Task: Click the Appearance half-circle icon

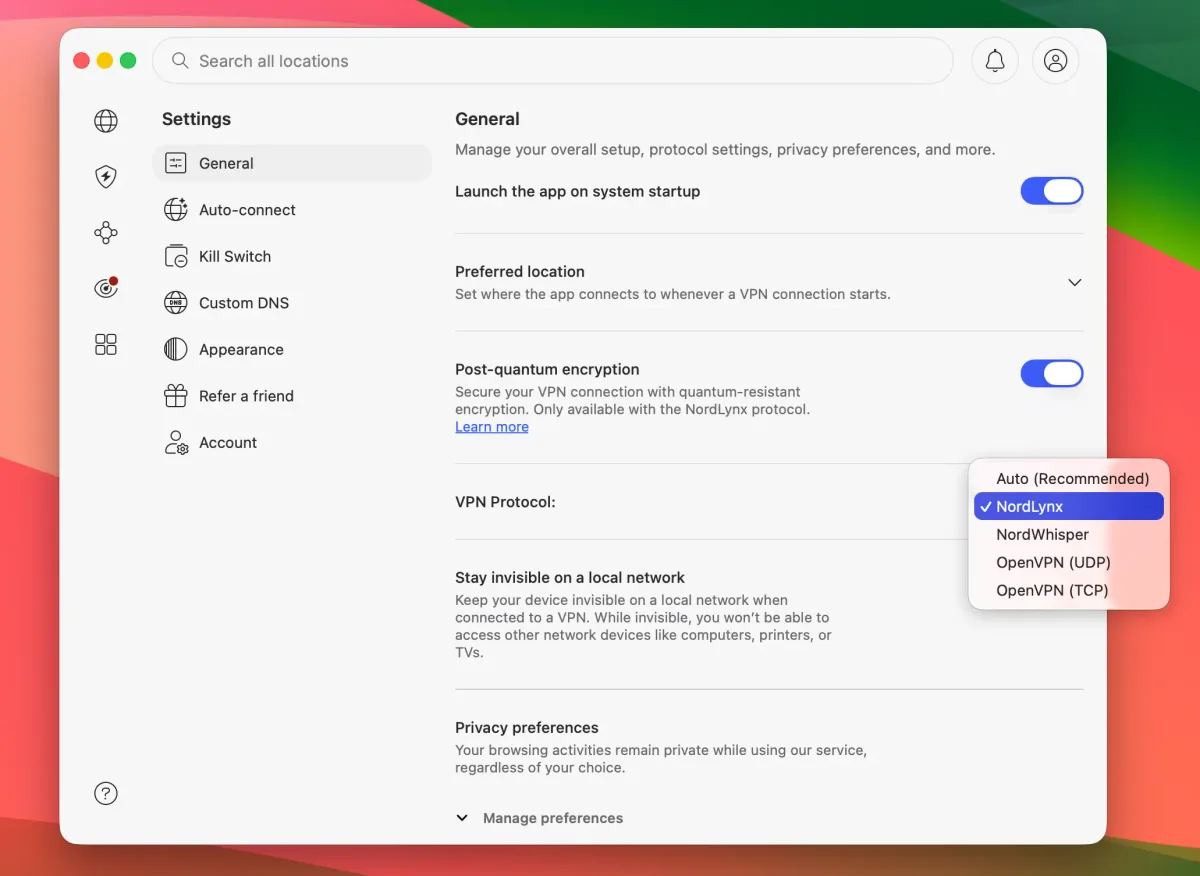Action: coord(176,349)
